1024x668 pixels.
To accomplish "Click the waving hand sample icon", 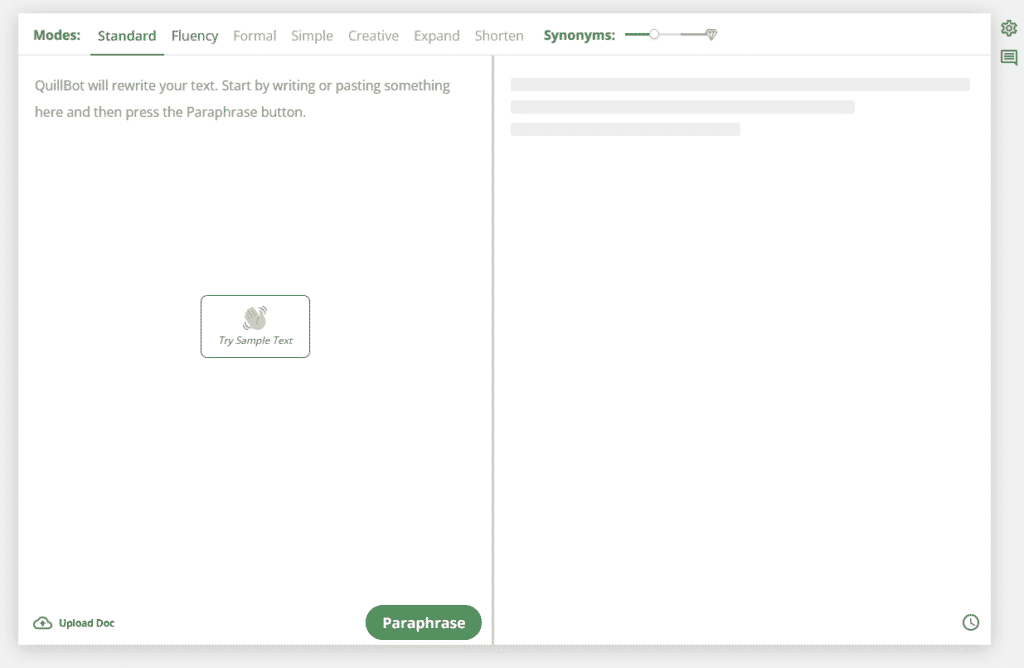I will [255, 318].
